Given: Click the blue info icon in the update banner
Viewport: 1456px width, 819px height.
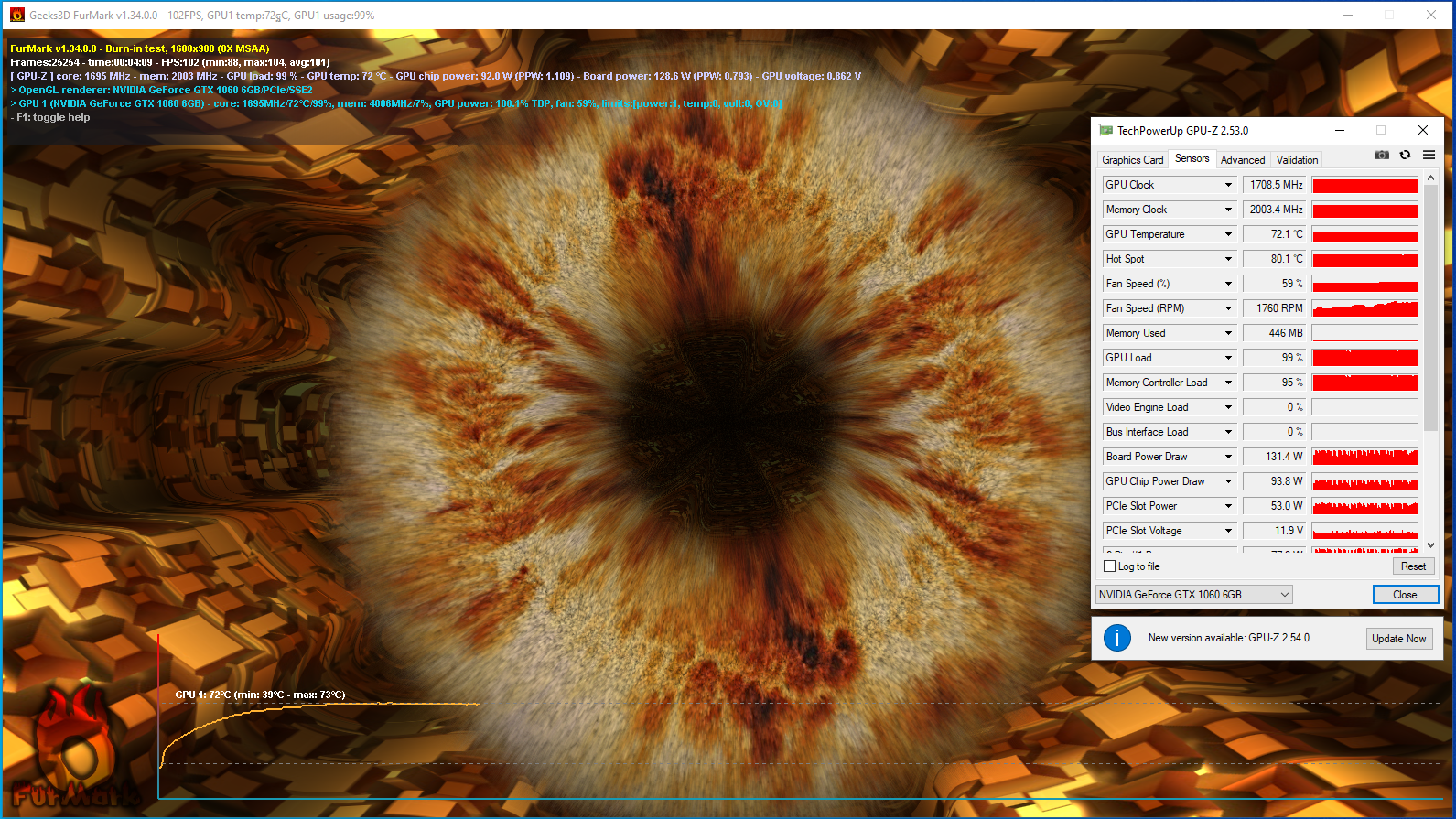Looking at the screenshot, I should pos(1116,638).
